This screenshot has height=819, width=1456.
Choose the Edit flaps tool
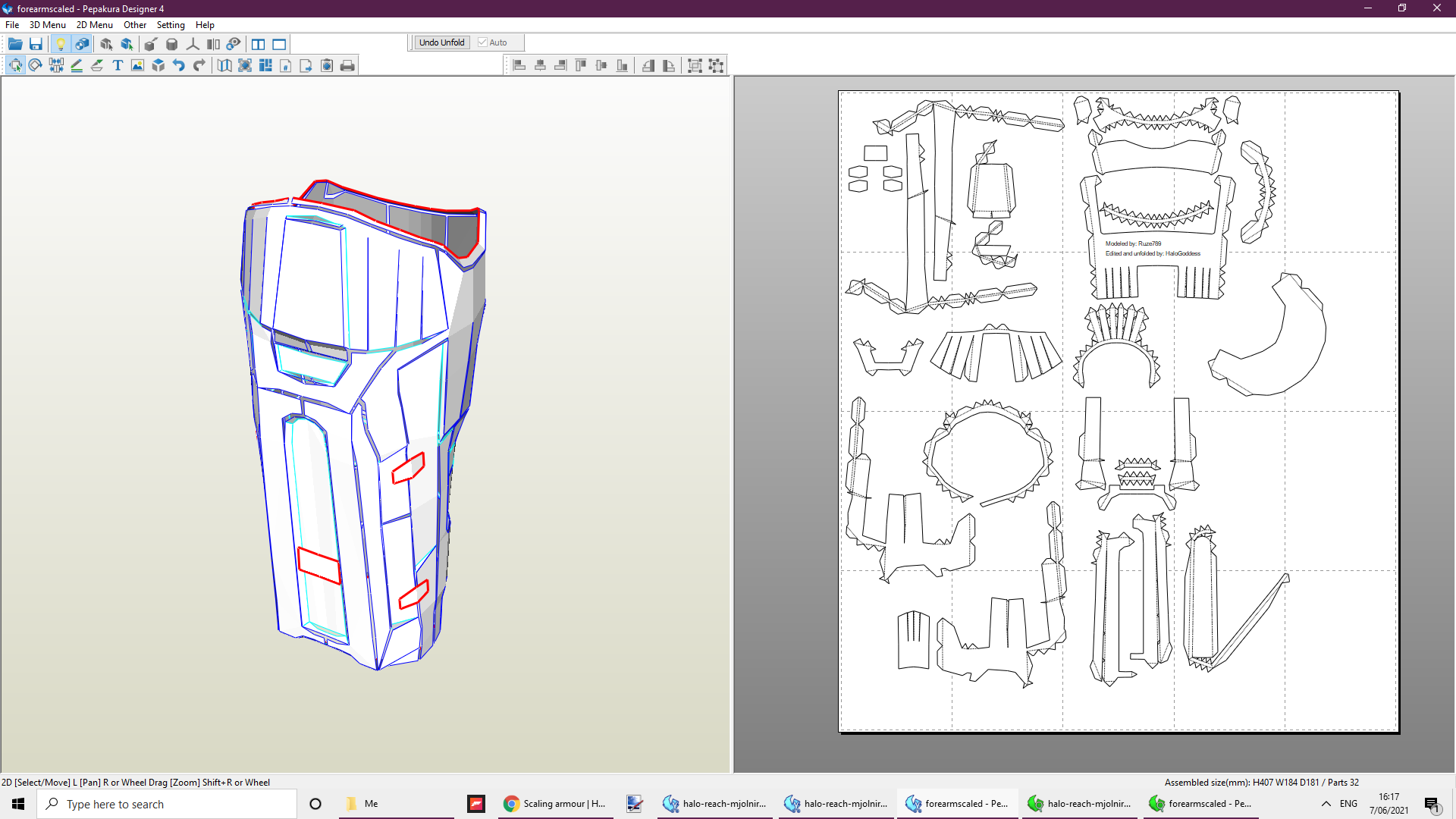click(x=97, y=65)
